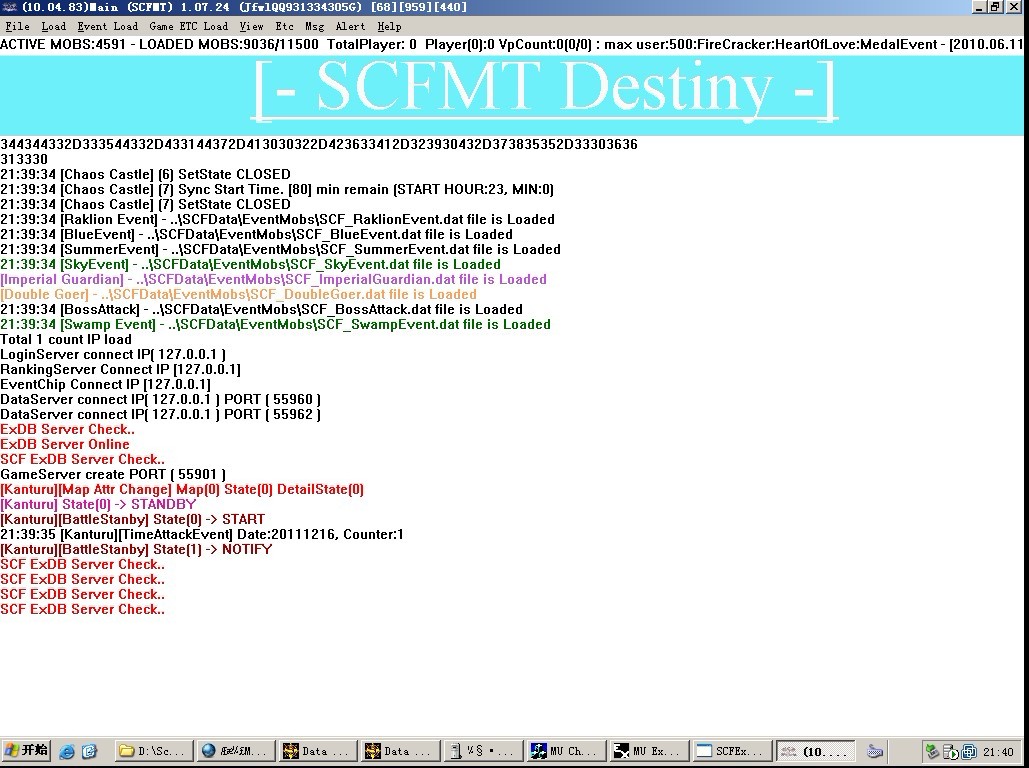Click the 开始 Start button
The image size is (1029, 768).
(25, 751)
